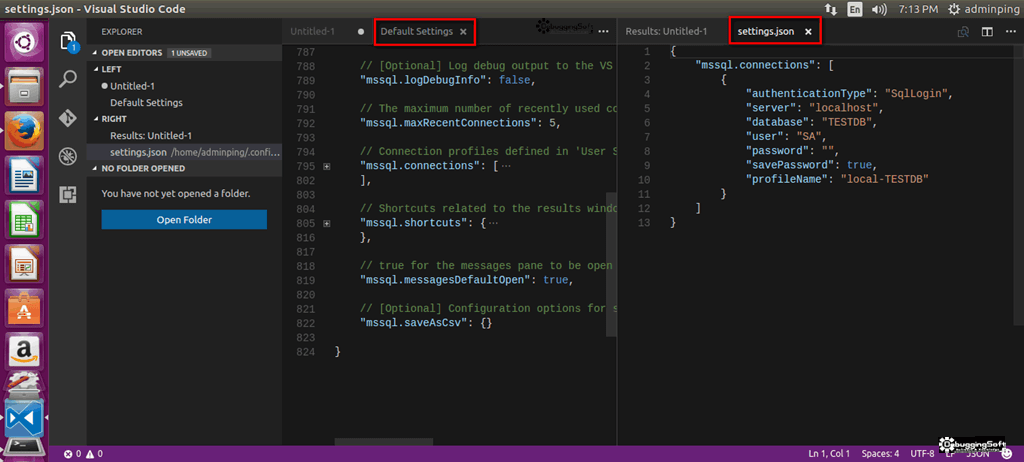1024x462 pixels.
Task: Click the network indicator in top panel
Action: (x=831, y=9)
